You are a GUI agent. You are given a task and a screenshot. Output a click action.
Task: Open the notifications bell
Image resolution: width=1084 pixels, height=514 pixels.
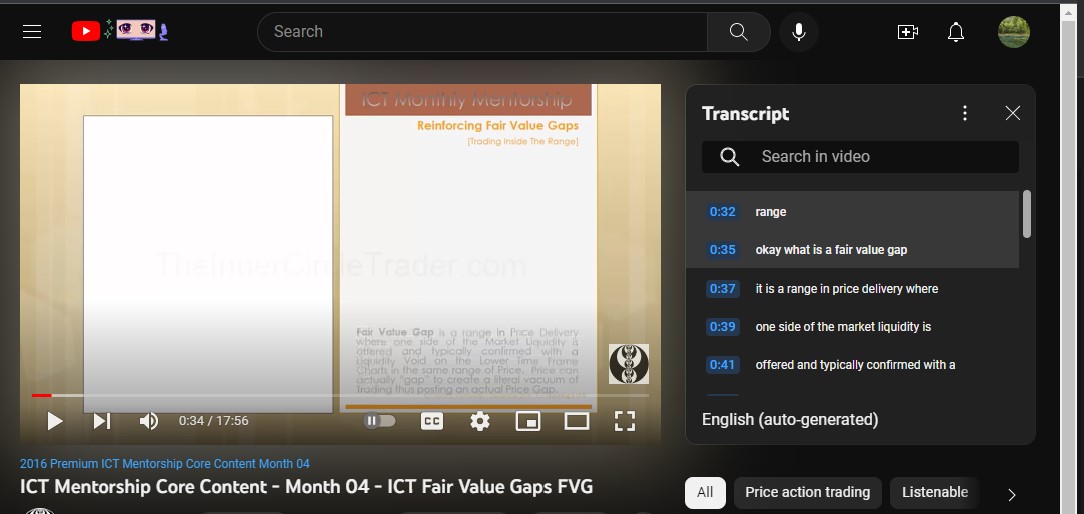pyautogui.click(x=955, y=32)
